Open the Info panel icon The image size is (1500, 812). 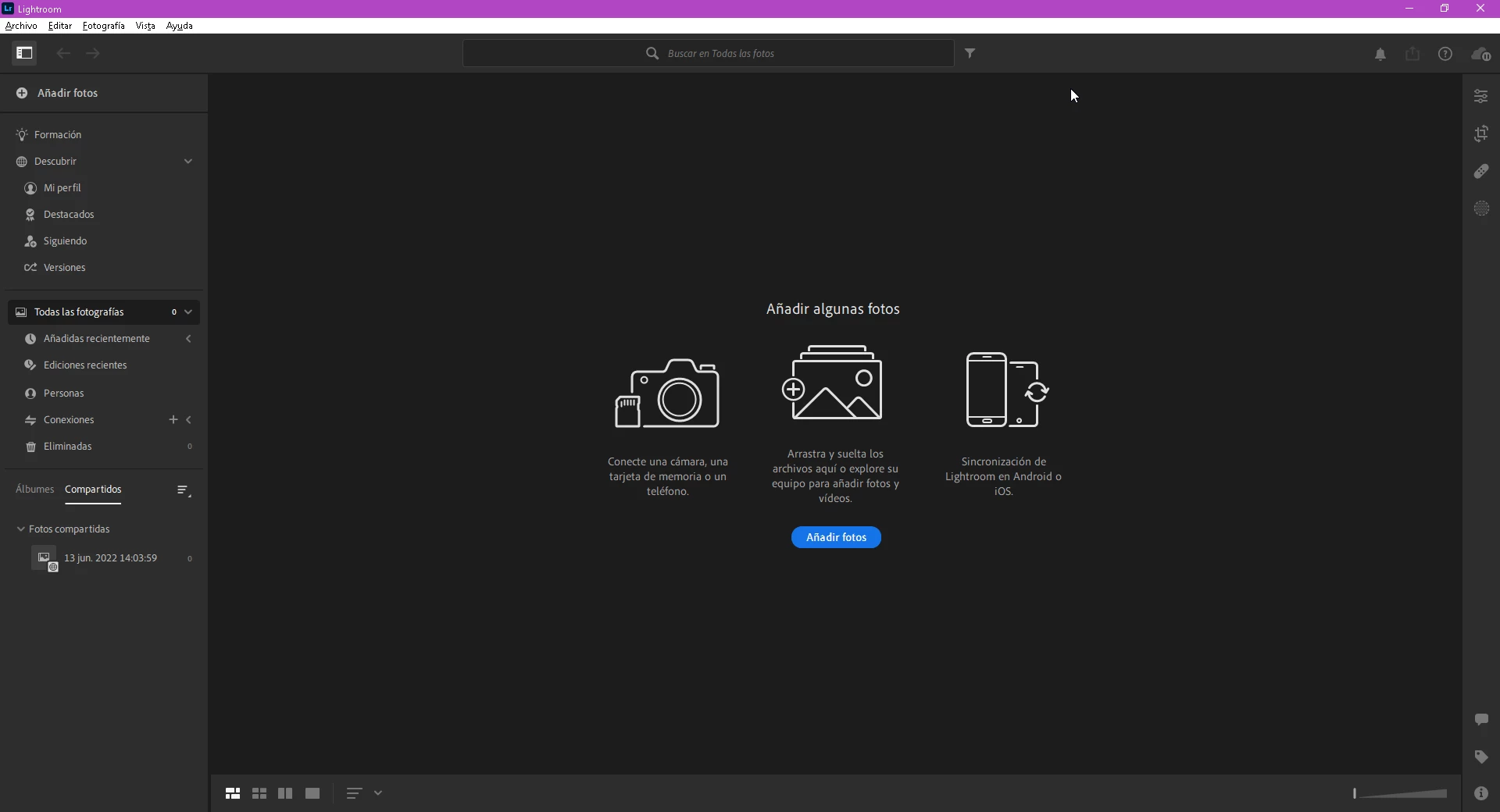pos(1481,793)
